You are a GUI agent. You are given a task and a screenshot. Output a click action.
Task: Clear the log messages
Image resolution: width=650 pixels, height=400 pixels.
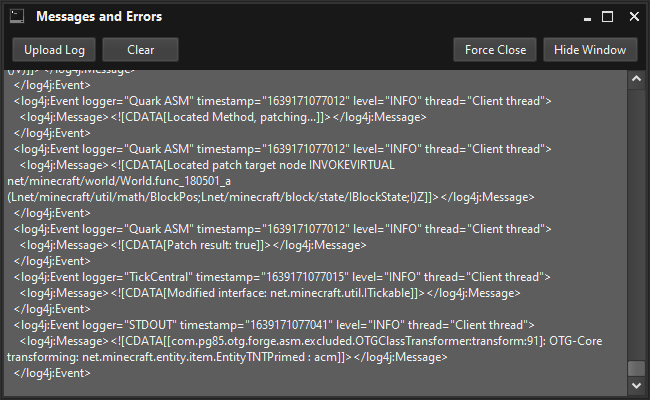point(141,50)
